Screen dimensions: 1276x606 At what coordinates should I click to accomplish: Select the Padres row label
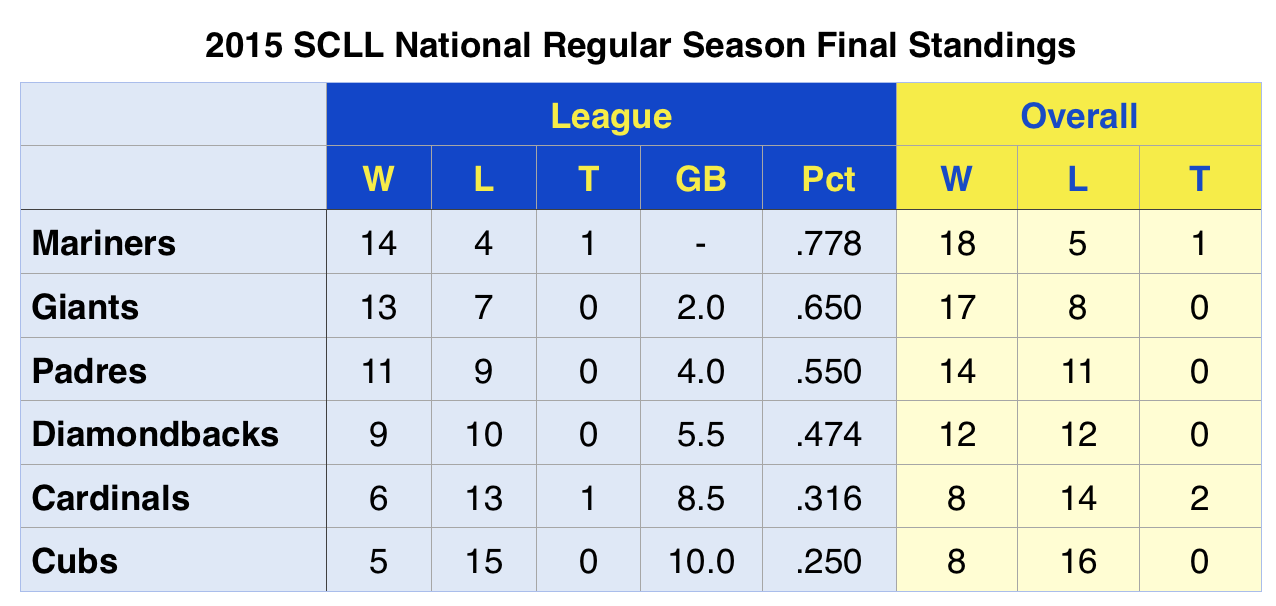point(174,370)
